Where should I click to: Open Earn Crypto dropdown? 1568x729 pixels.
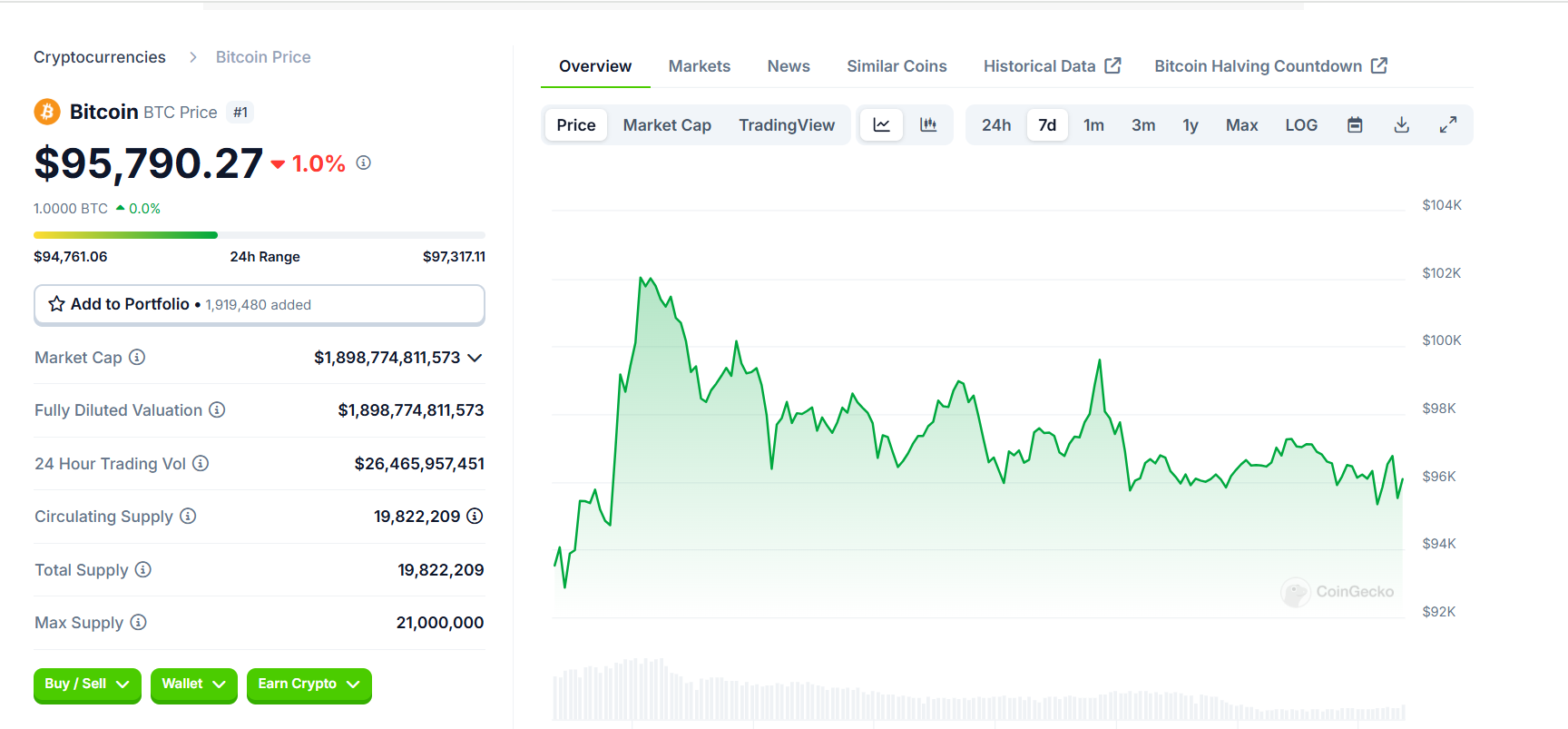[x=309, y=685]
